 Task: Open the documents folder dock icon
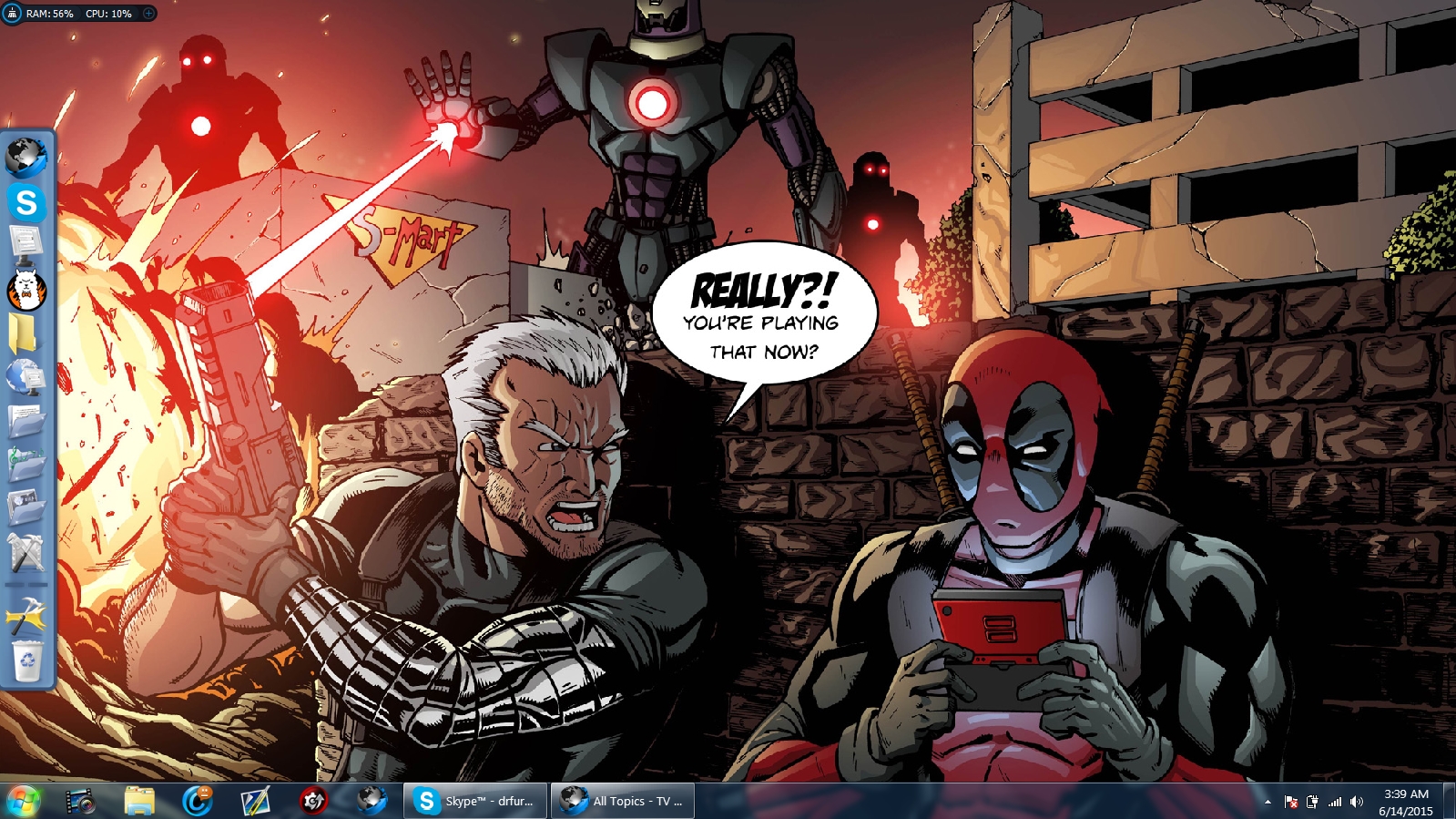[26, 421]
